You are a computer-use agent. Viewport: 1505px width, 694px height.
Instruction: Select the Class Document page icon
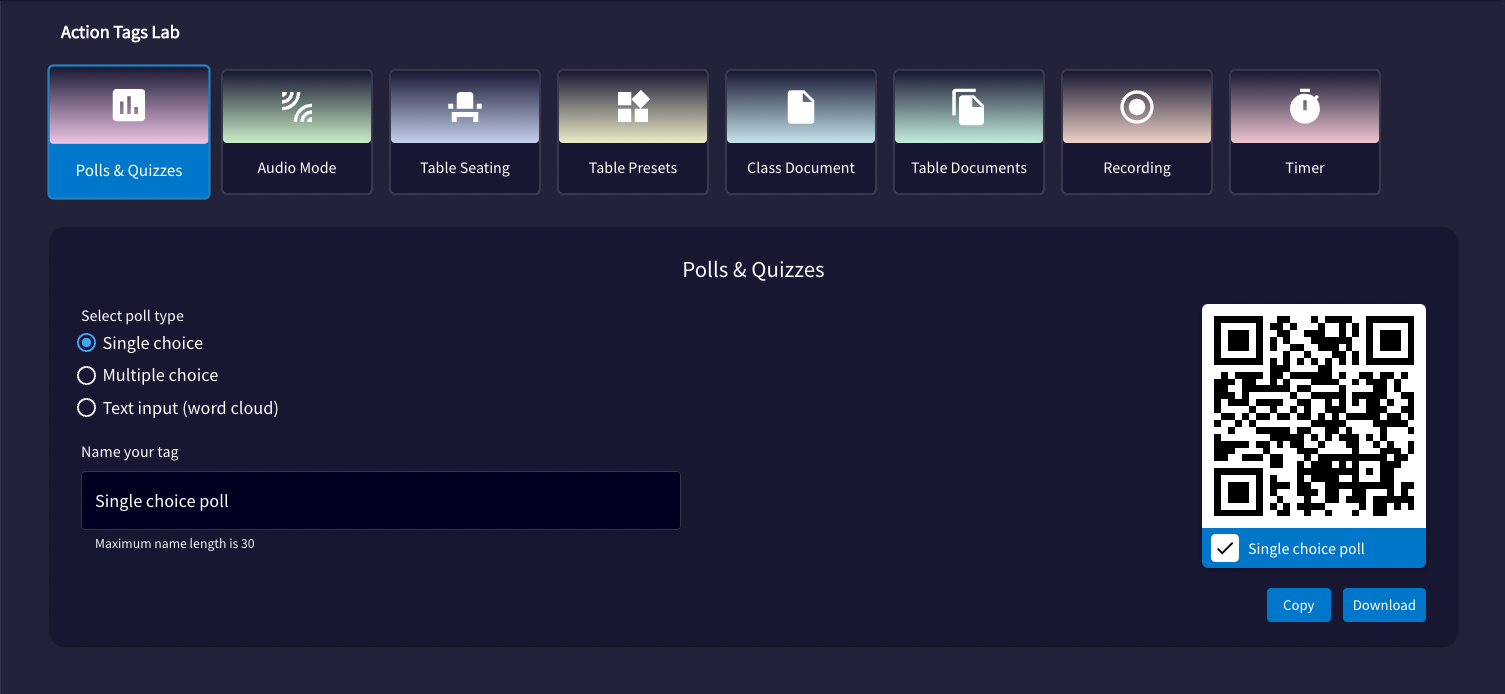801,107
